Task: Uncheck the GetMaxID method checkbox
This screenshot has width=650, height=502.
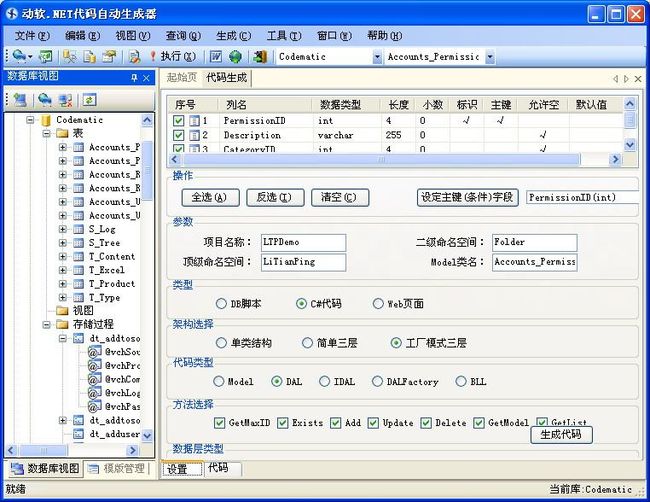Action: pyautogui.click(x=219, y=423)
